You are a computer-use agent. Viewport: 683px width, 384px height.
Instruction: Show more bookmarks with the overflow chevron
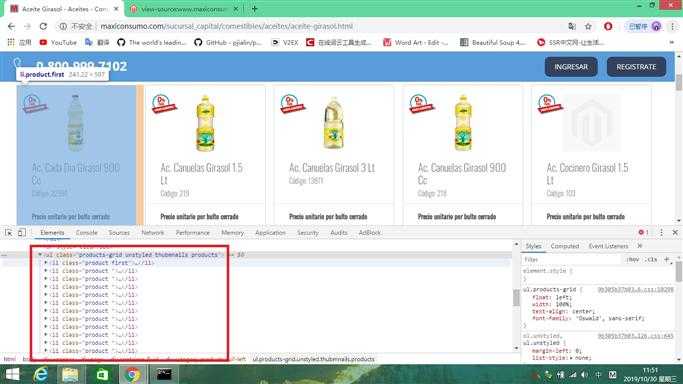[x=671, y=42]
